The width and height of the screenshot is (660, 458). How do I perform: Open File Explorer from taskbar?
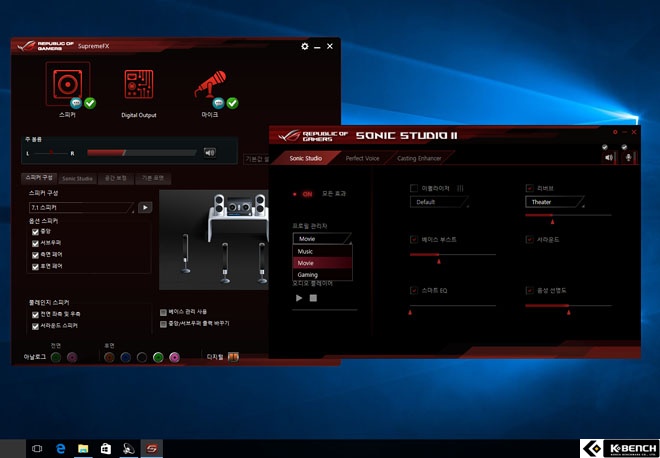[x=83, y=449]
